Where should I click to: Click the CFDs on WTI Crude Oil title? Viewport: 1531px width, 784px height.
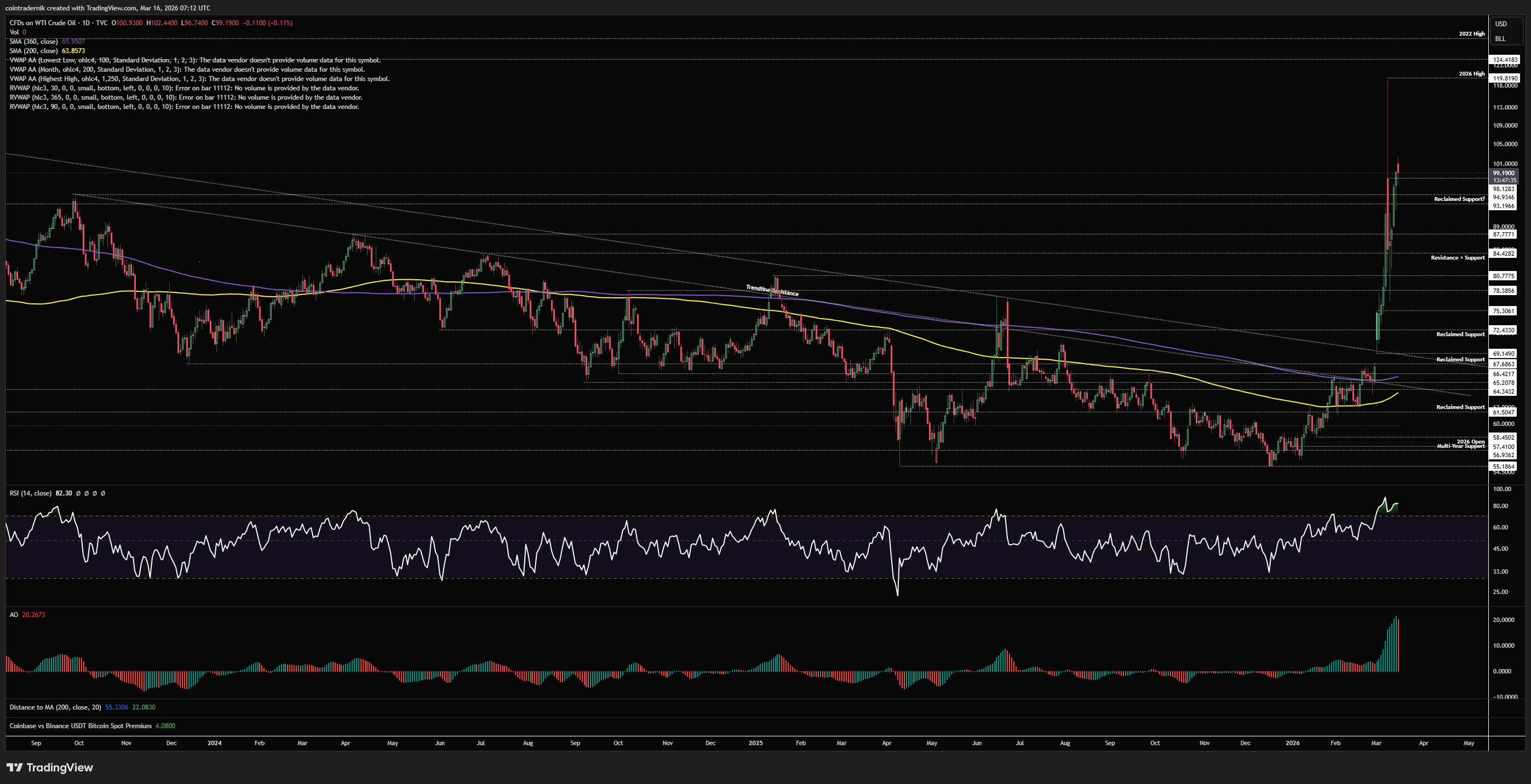click(42, 22)
